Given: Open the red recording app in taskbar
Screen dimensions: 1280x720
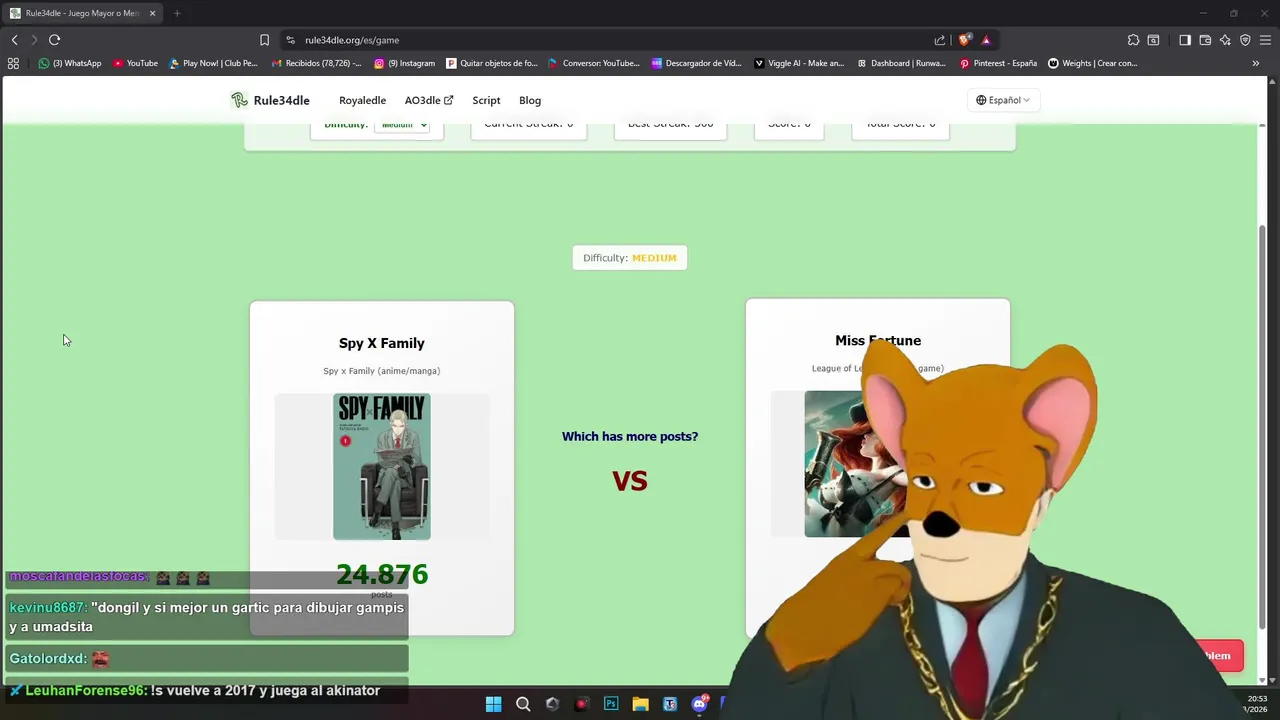Looking at the screenshot, I should [582, 704].
